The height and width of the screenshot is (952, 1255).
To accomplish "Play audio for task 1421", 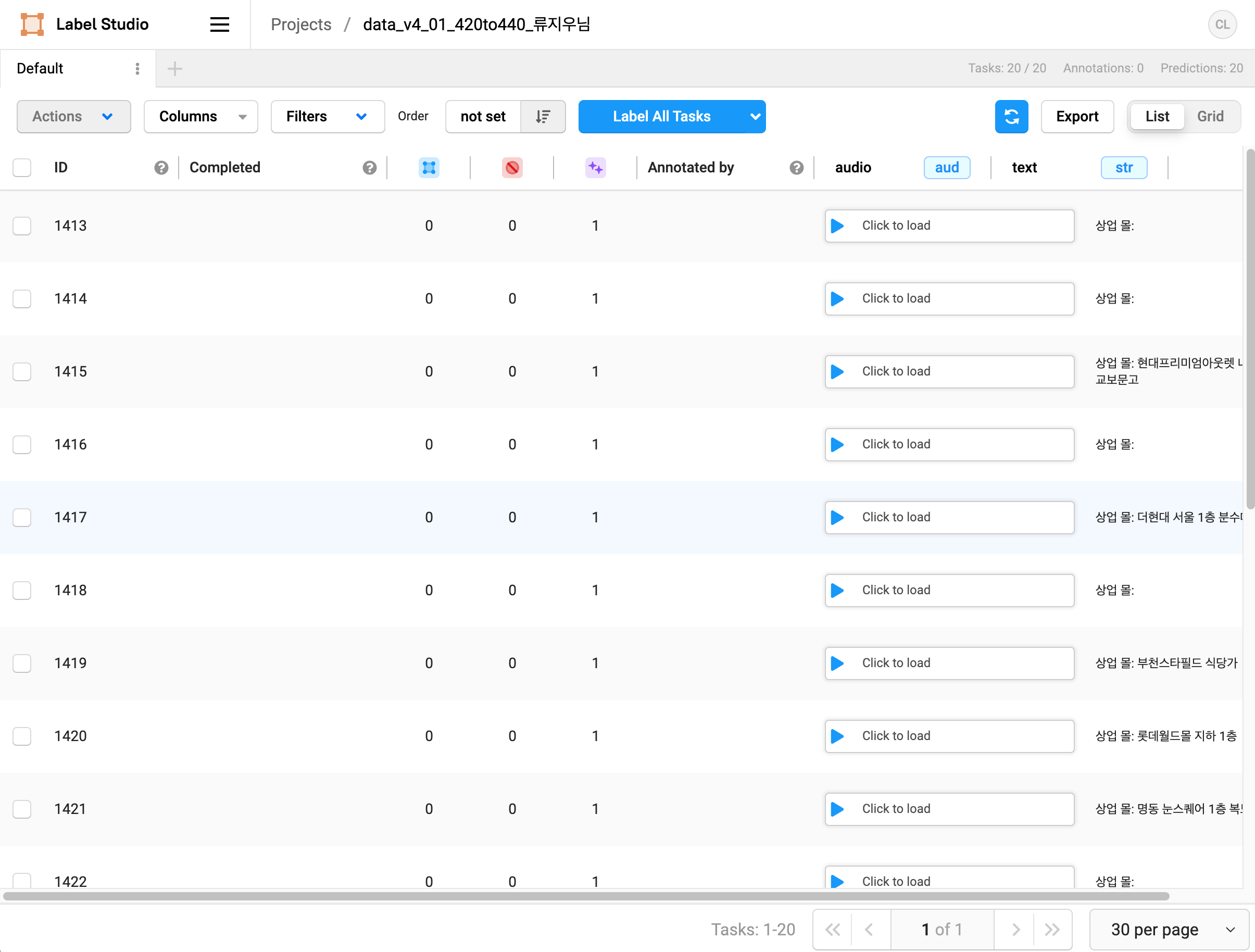I will [837, 809].
